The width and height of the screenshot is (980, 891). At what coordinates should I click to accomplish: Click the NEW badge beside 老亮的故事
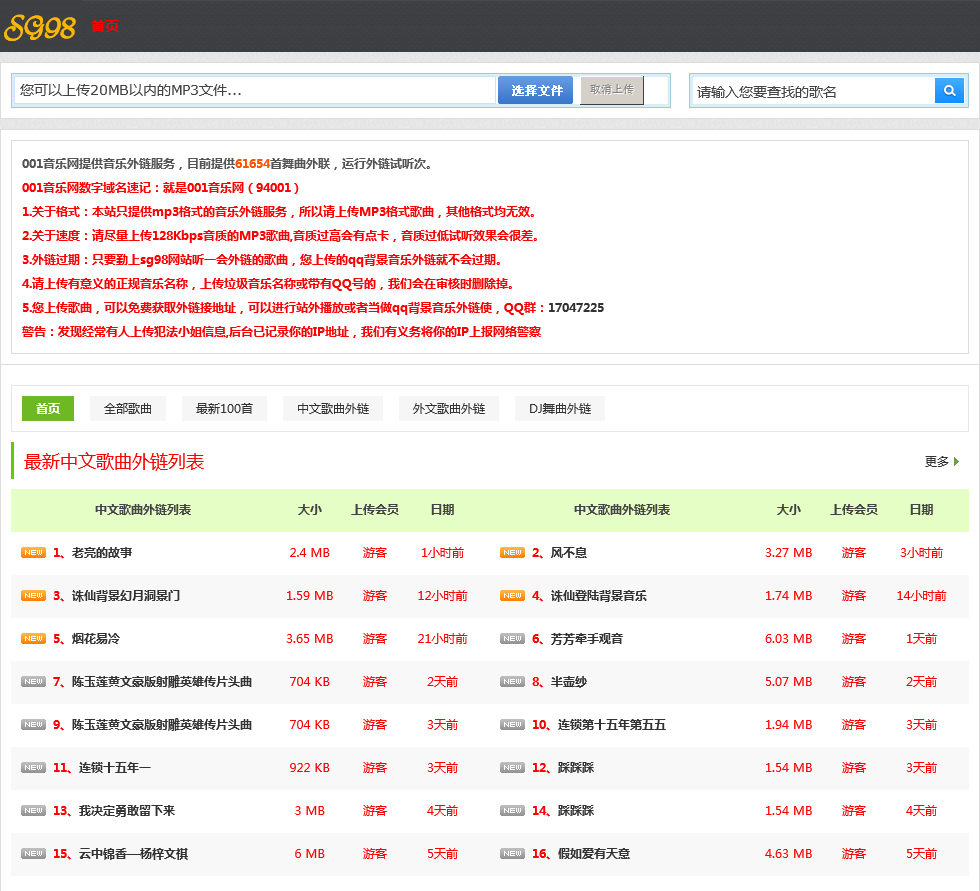pos(34,552)
